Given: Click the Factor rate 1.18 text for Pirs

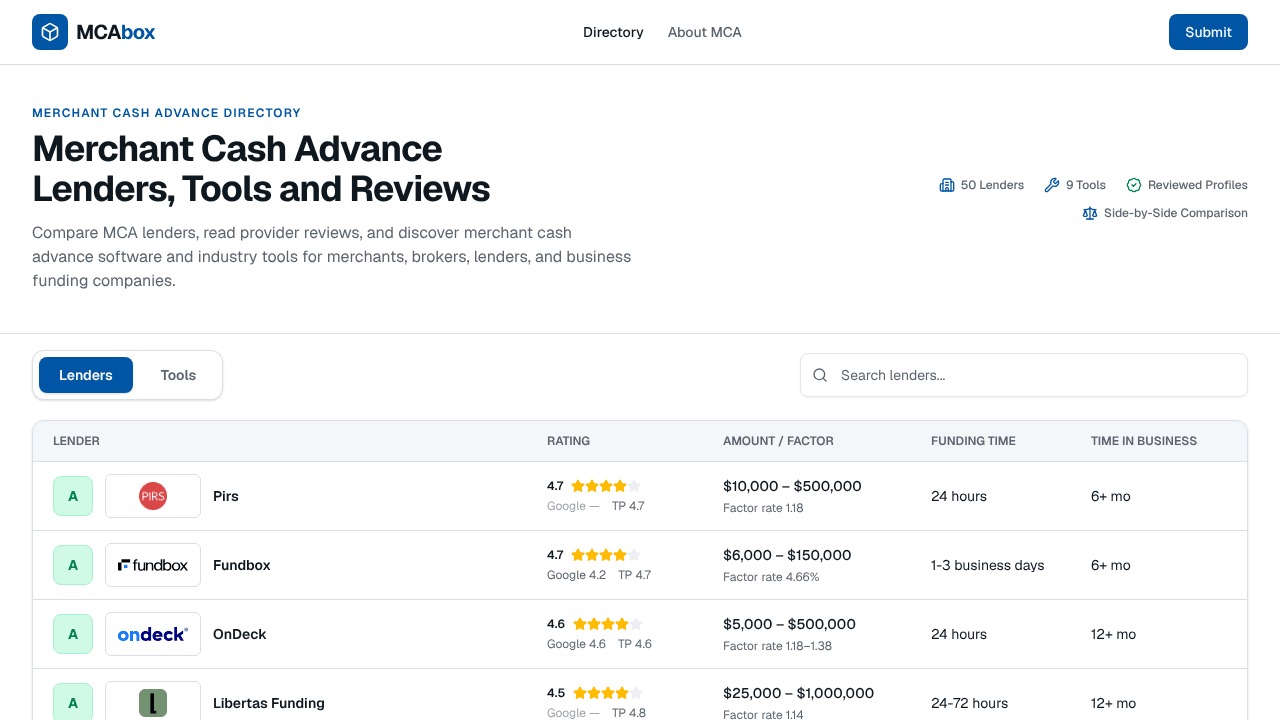Looking at the screenshot, I should 763,508.
